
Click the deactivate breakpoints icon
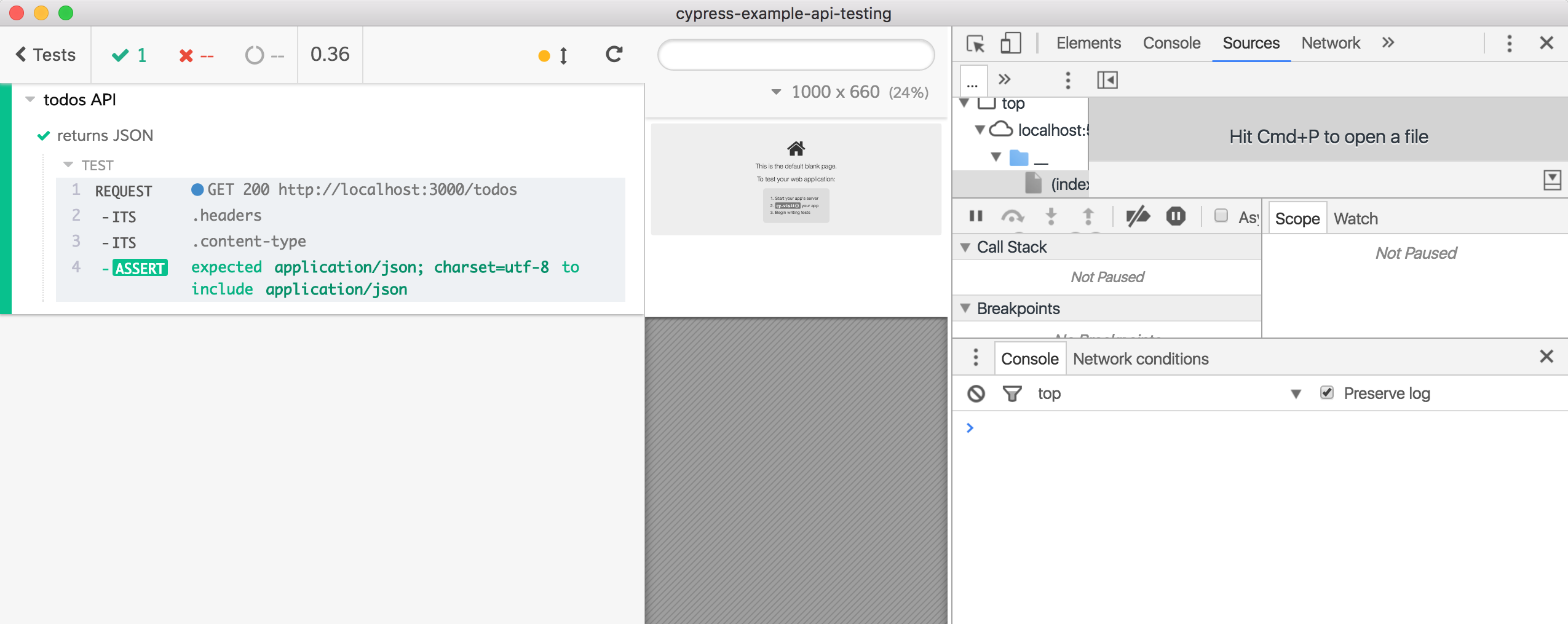click(1138, 216)
